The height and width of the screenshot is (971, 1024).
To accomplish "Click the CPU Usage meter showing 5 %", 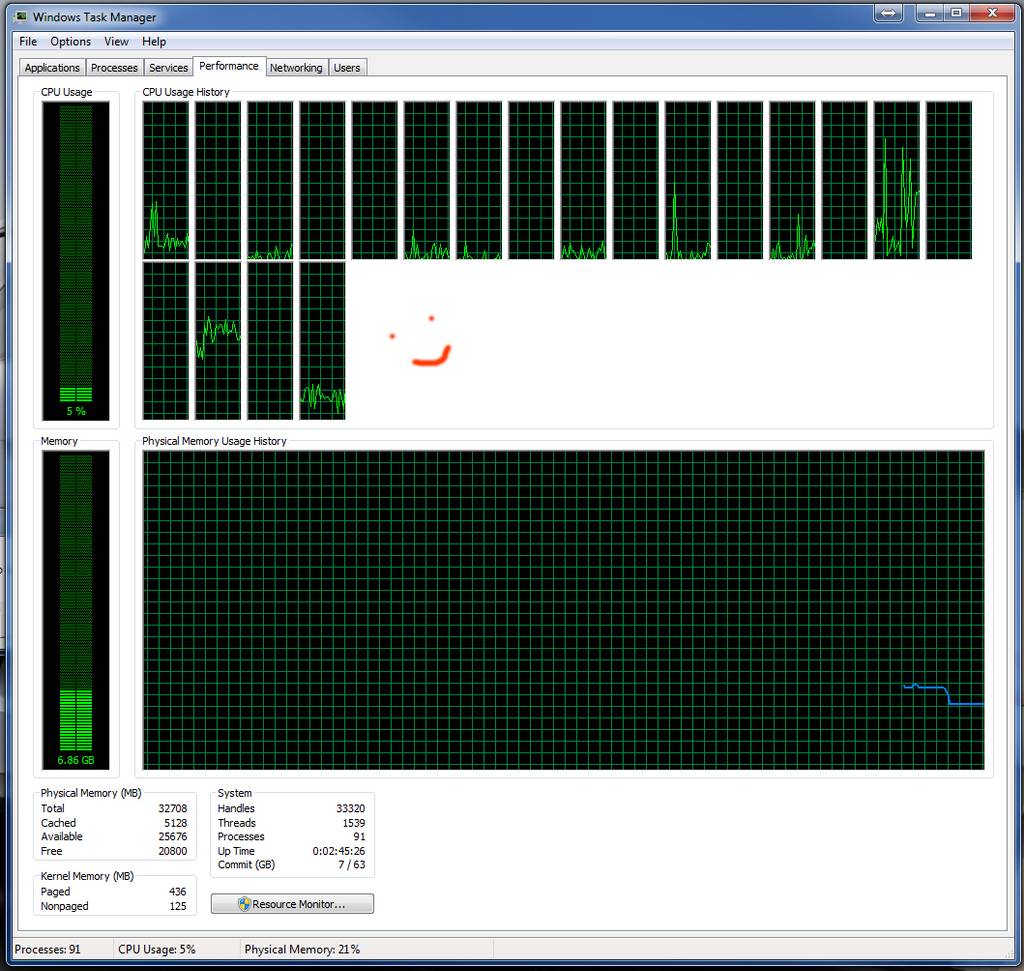I will [x=76, y=261].
